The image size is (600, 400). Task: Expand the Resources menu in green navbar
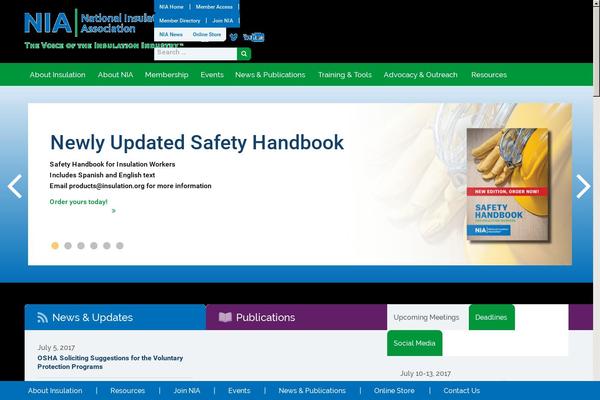tap(489, 75)
